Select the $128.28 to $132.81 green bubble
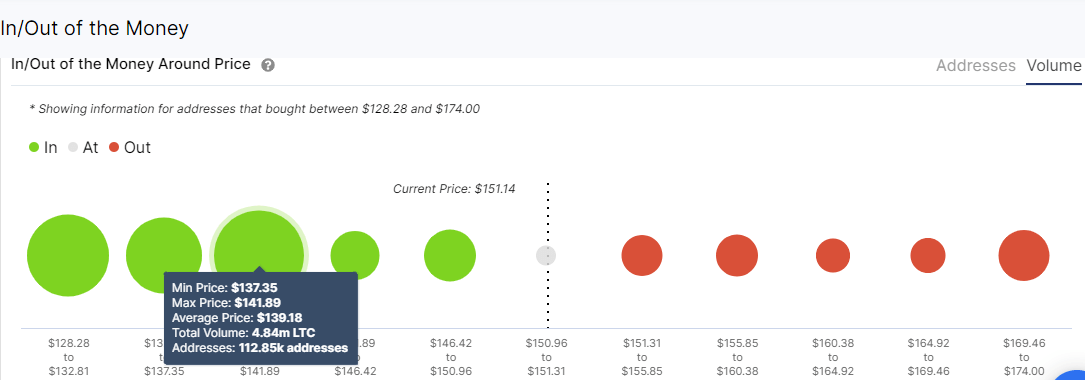Screen dimensions: 1085x380 coord(68,255)
